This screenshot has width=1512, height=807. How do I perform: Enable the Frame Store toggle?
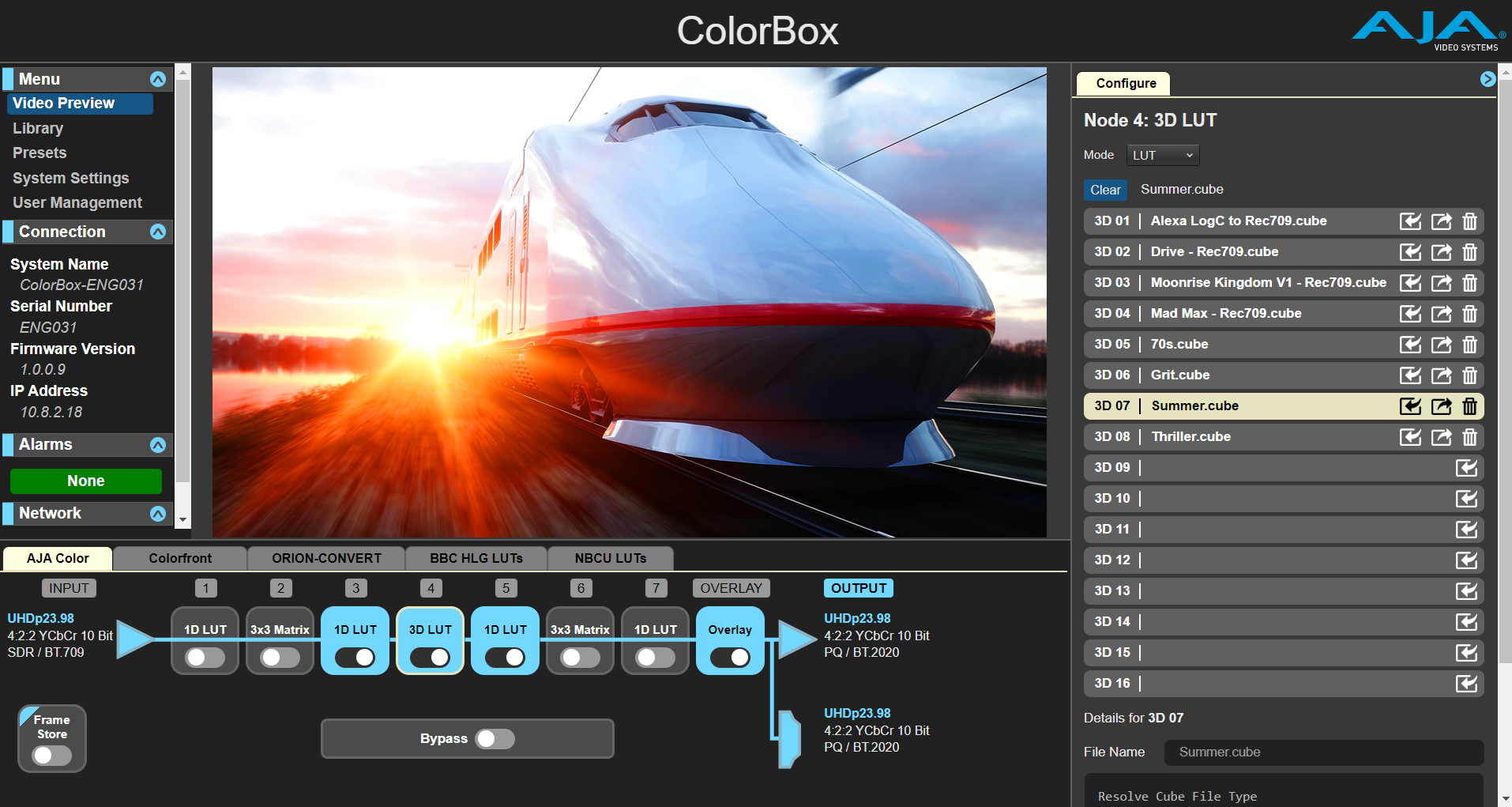pos(52,756)
